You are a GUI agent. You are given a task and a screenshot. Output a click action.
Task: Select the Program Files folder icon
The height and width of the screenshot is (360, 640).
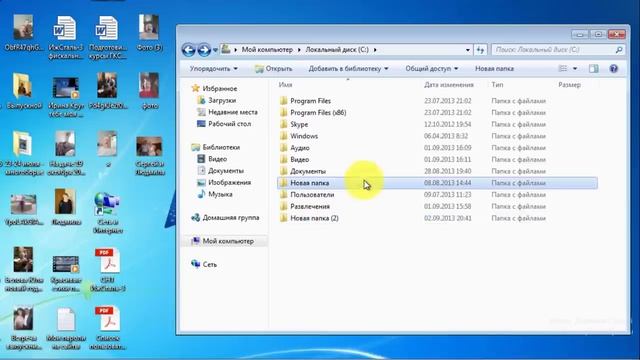click(284, 100)
